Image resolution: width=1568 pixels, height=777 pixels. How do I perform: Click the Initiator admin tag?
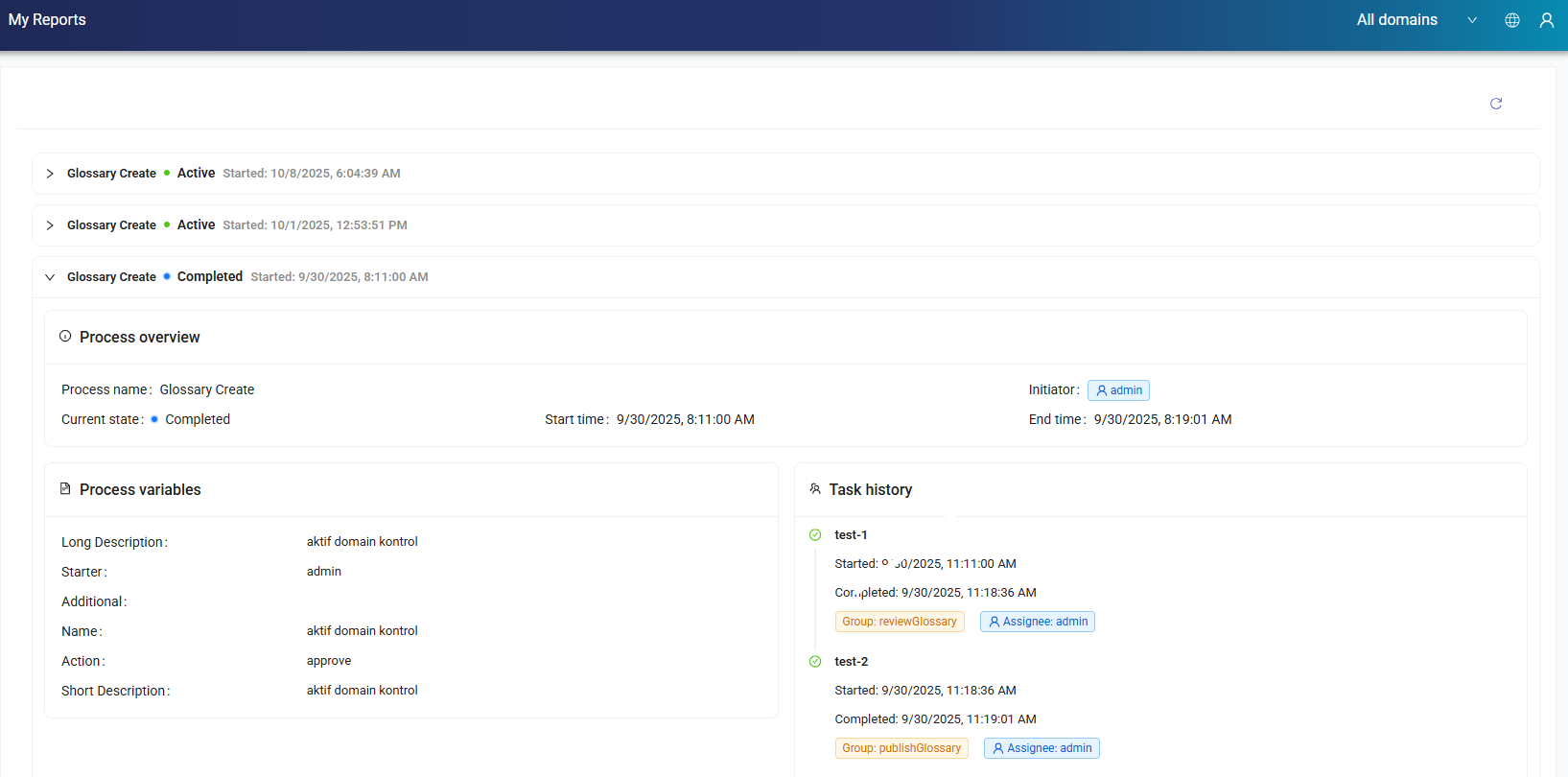[1118, 390]
